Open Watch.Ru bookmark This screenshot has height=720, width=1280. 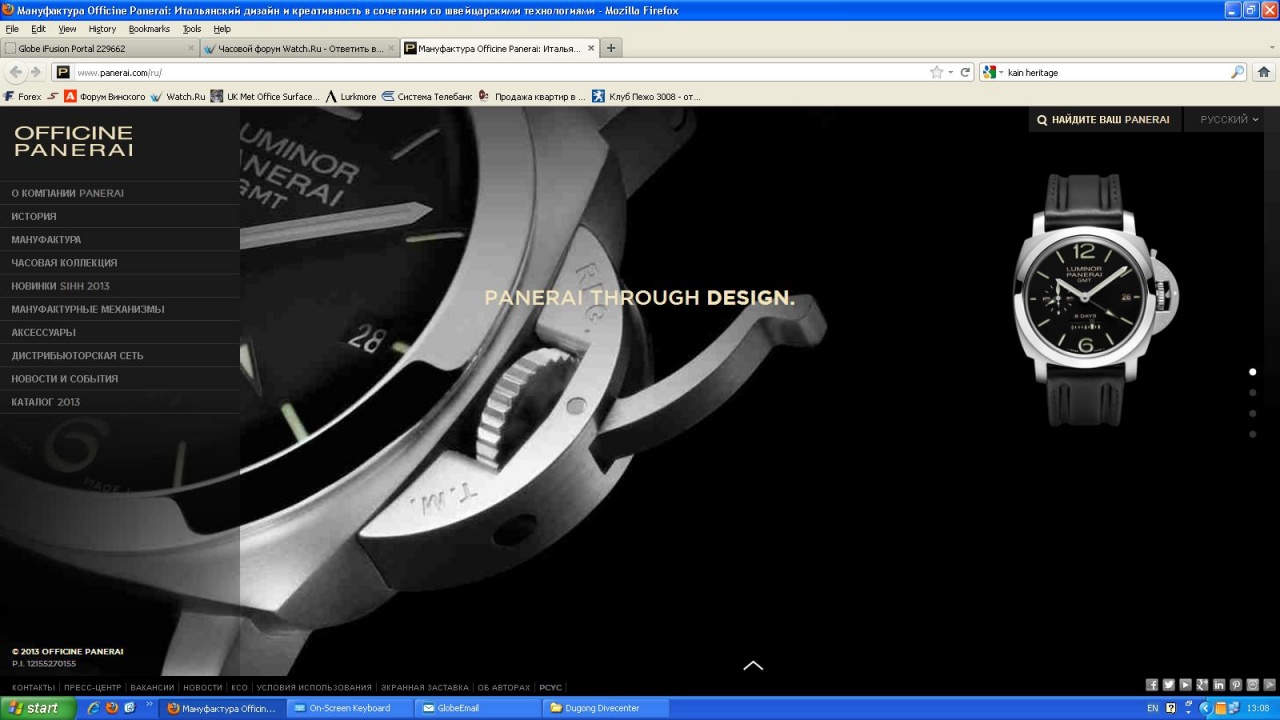pyautogui.click(x=178, y=97)
